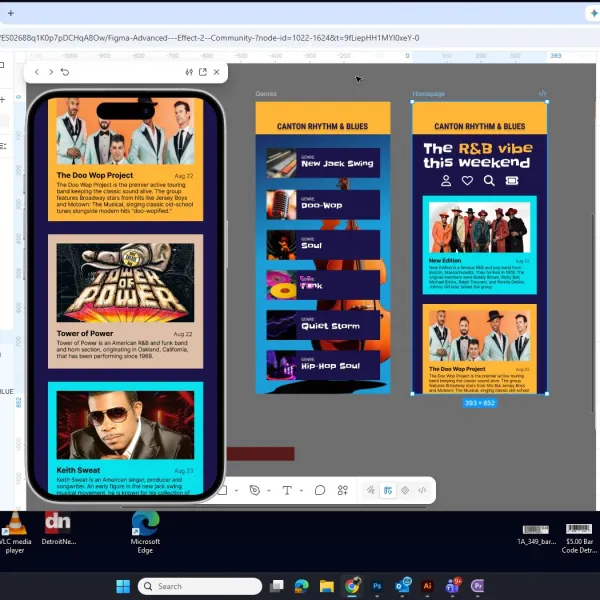Open the DetroitNe... desktop shortcut
Image resolution: width=600 pixels, height=600 pixels.
pos(58,529)
